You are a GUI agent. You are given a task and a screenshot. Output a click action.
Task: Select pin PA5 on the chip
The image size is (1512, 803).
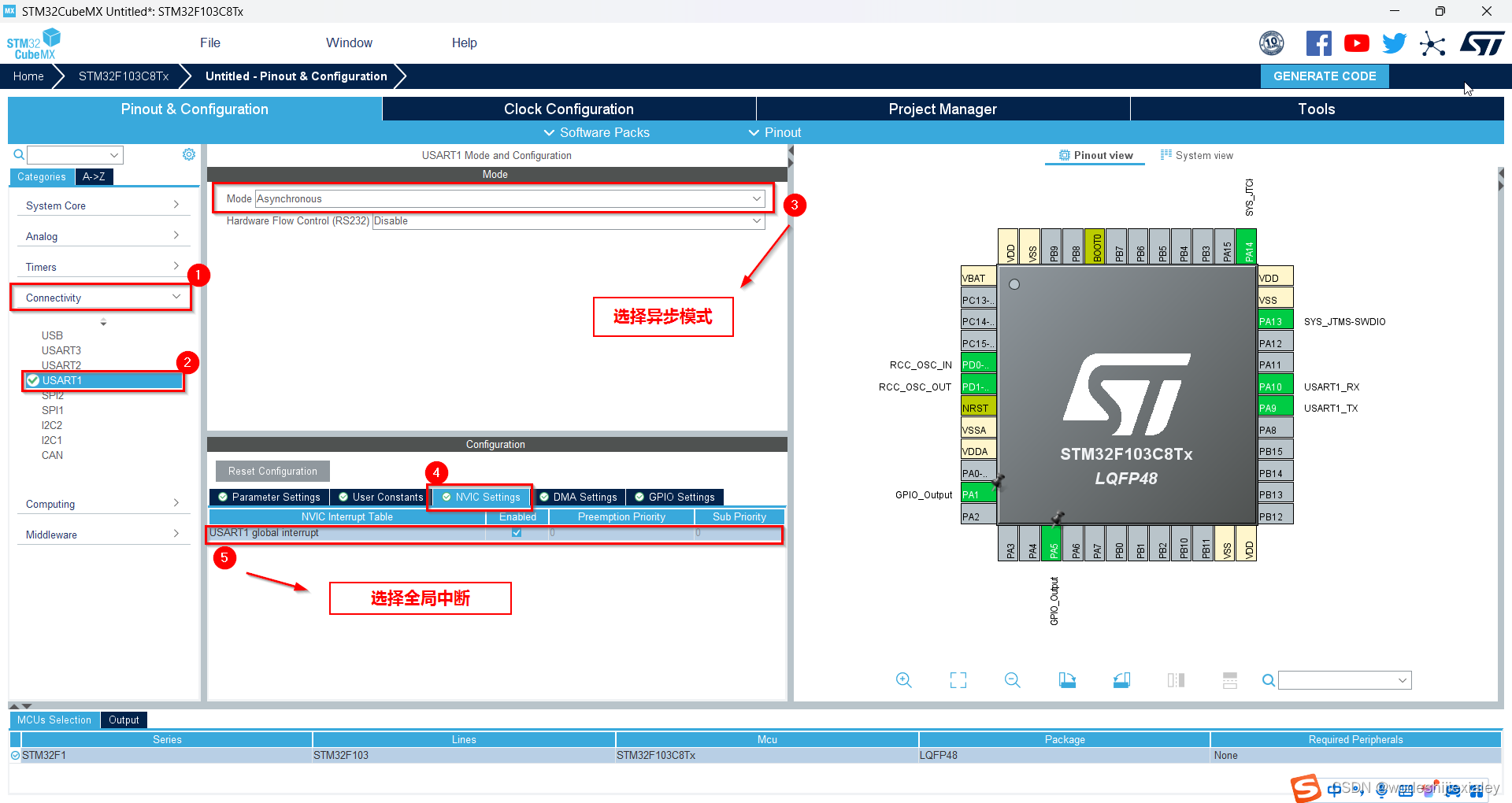click(1051, 543)
